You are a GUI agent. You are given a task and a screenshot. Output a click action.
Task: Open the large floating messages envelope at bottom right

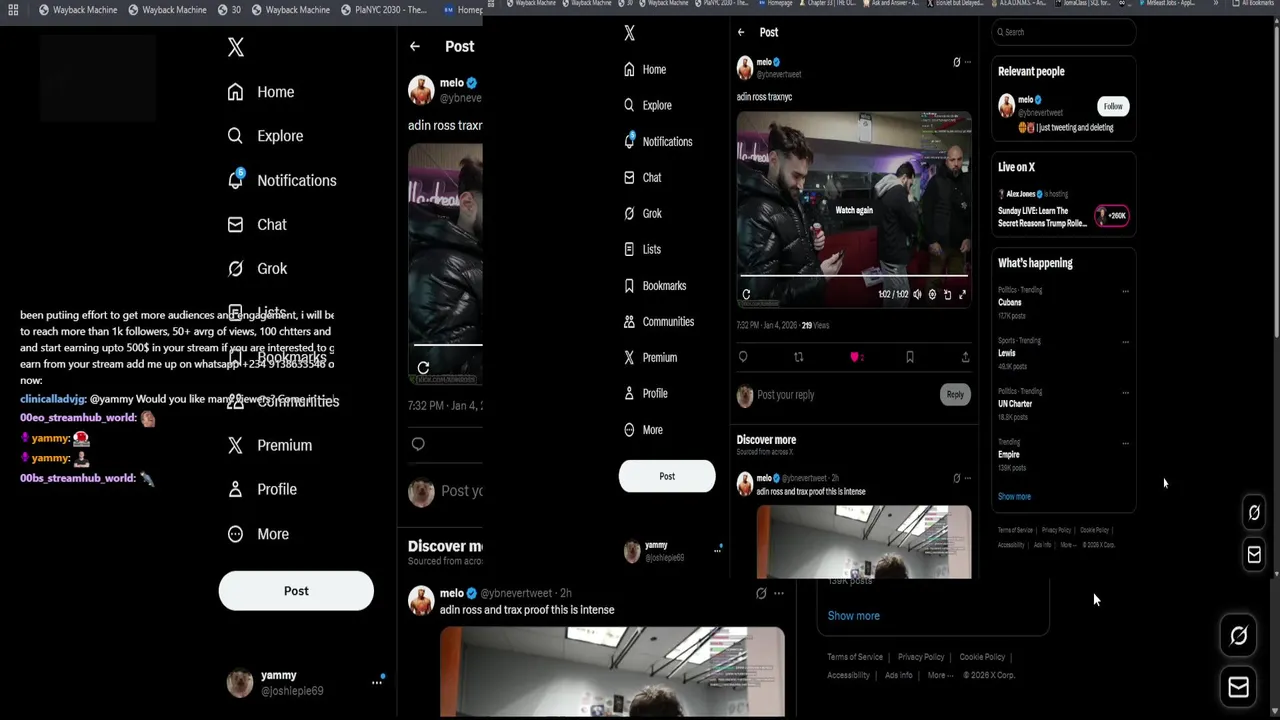(x=1238, y=687)
